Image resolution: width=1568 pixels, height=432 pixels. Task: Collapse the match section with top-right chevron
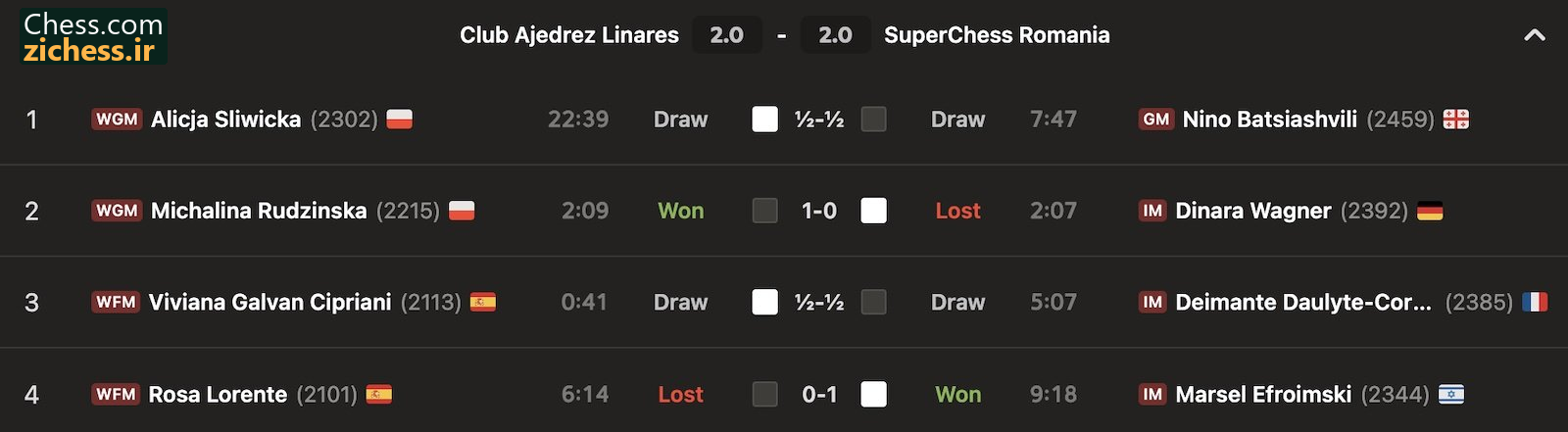click(1535, 35)
